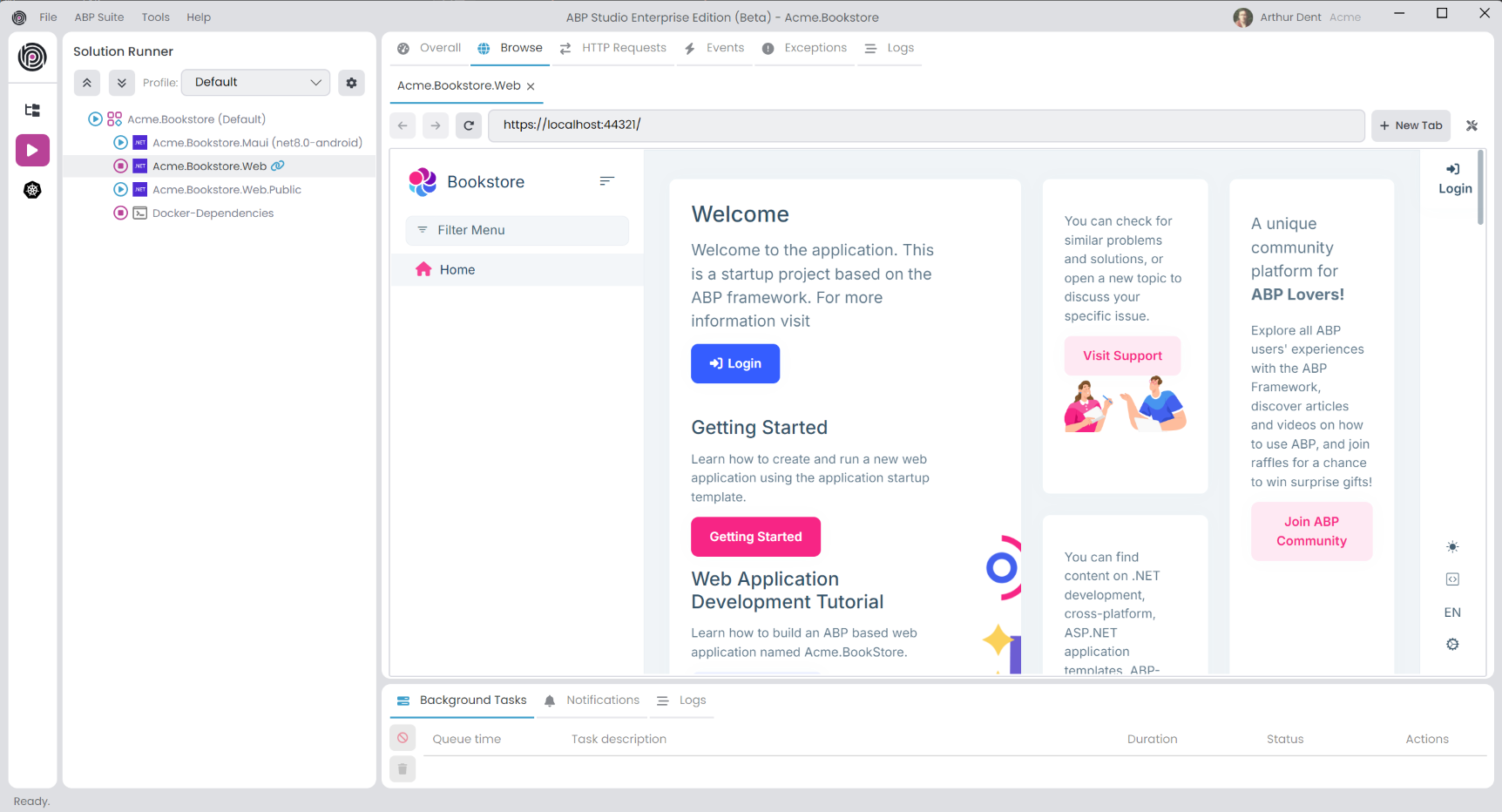Image resolution: width=1502 pixels, height=812 pixels.
Task: Click the cancel task icon in Background Tasks
Action: pos(403,738)
